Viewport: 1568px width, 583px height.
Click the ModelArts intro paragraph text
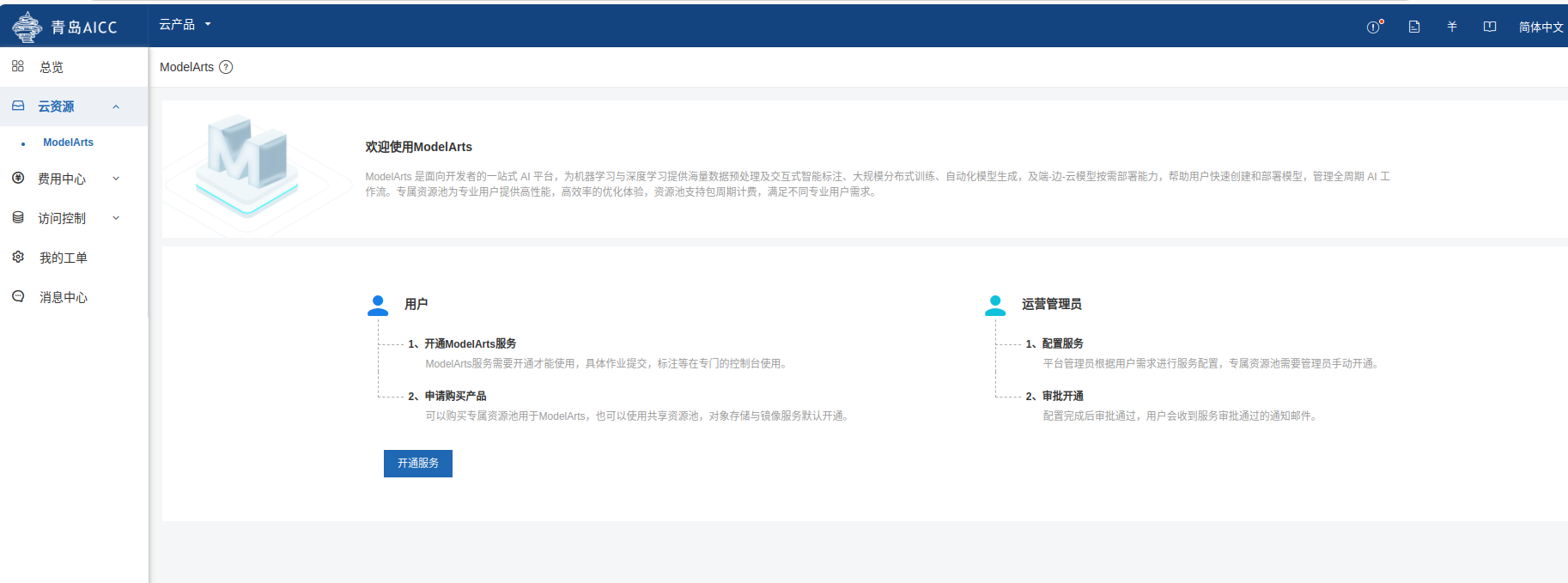click(878, 184)
